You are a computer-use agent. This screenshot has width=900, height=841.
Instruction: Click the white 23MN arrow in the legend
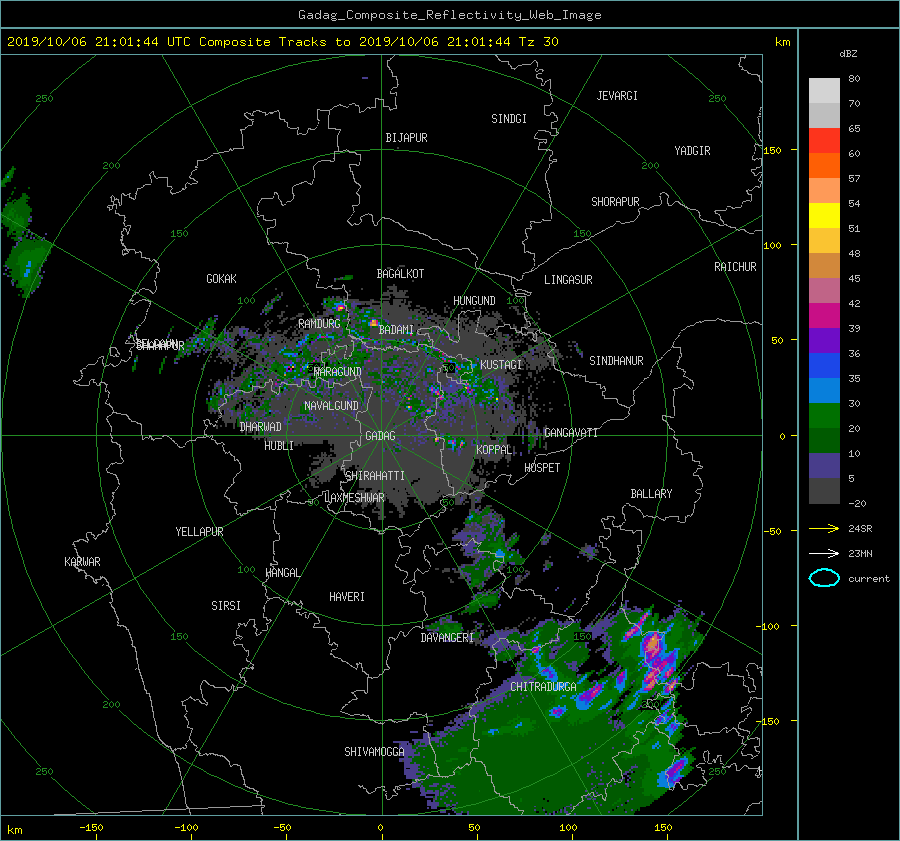click(x=824, y=553)
